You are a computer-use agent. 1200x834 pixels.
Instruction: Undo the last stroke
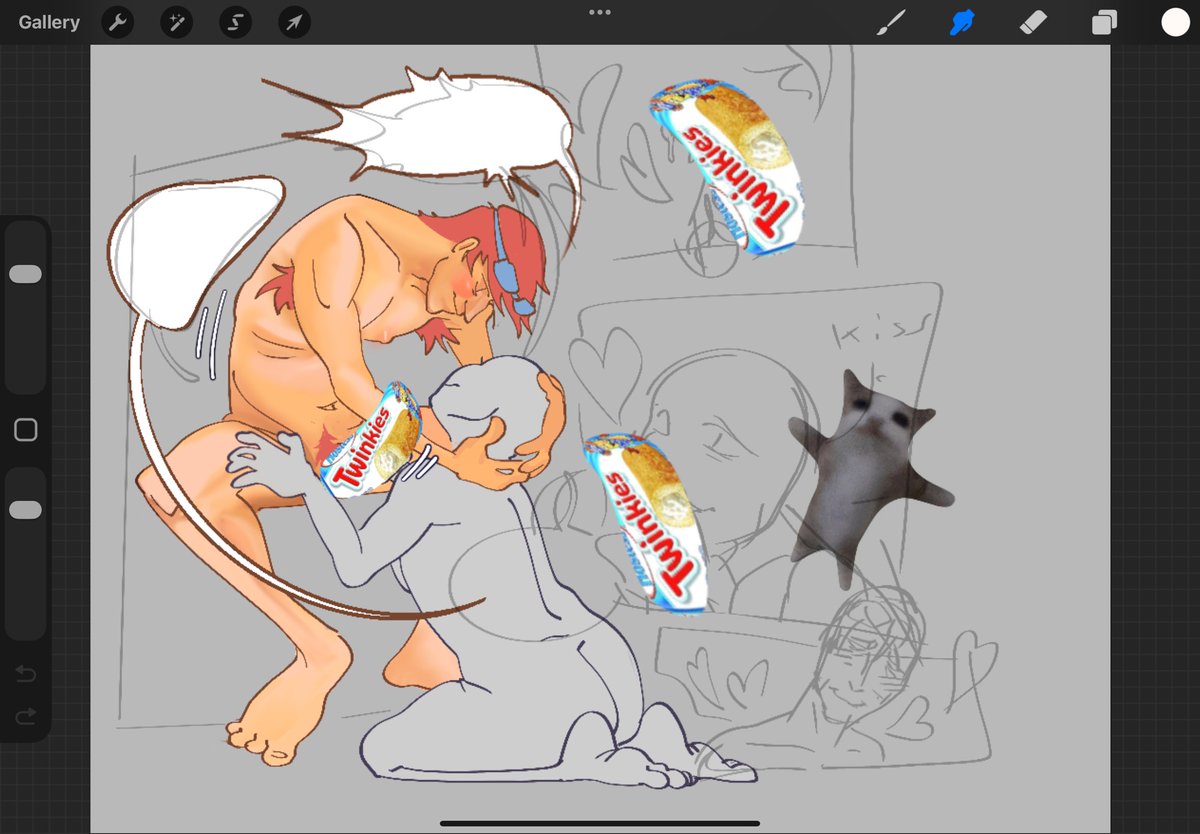26,675
